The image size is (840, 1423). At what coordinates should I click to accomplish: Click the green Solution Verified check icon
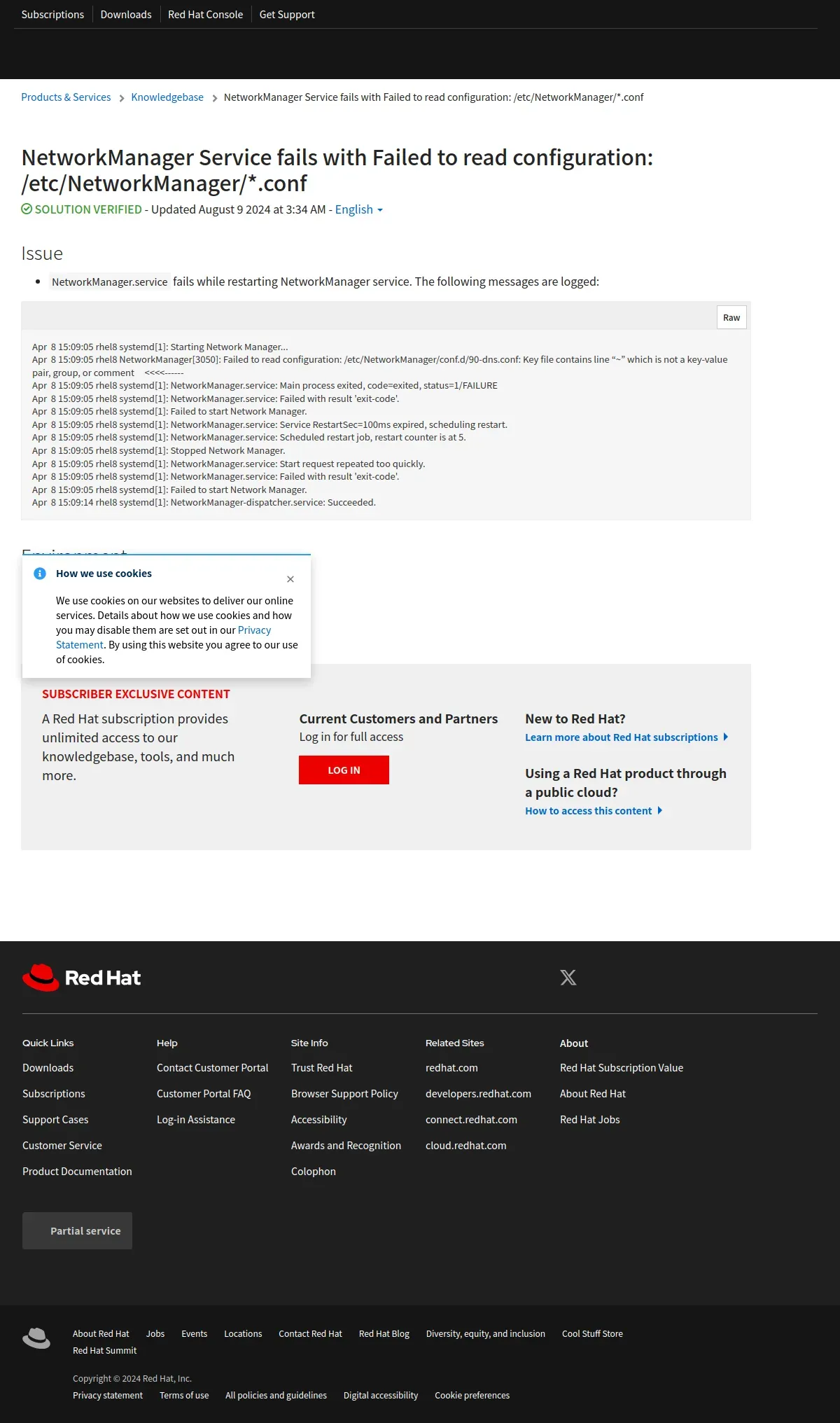point(27,209)
